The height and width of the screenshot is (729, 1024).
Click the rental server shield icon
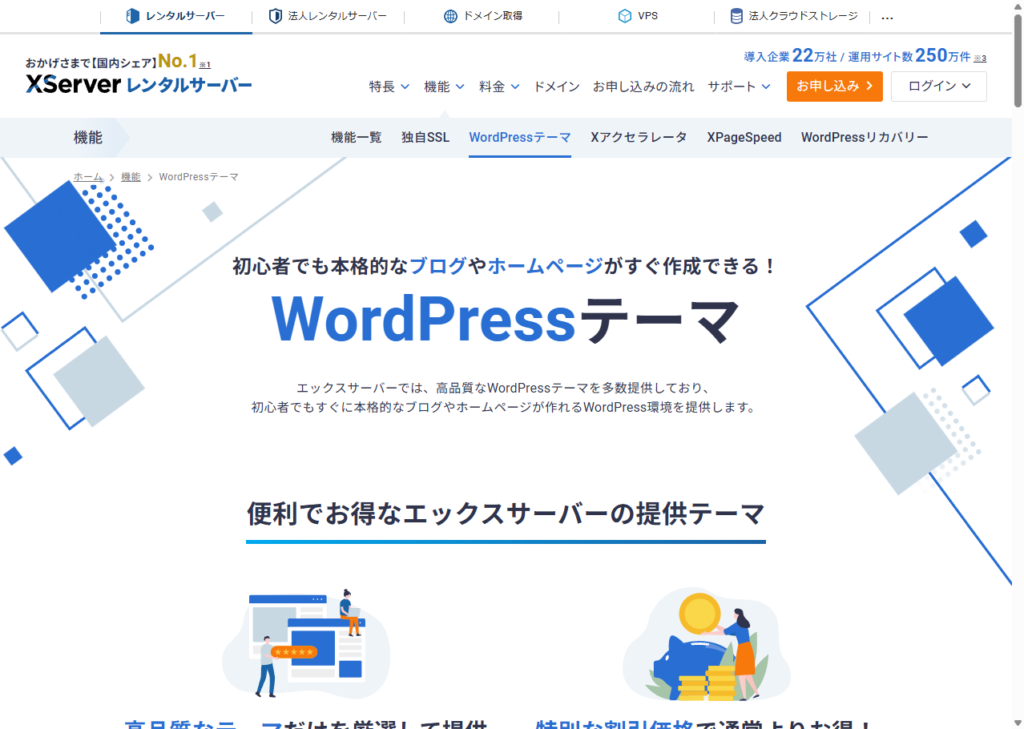133,16
